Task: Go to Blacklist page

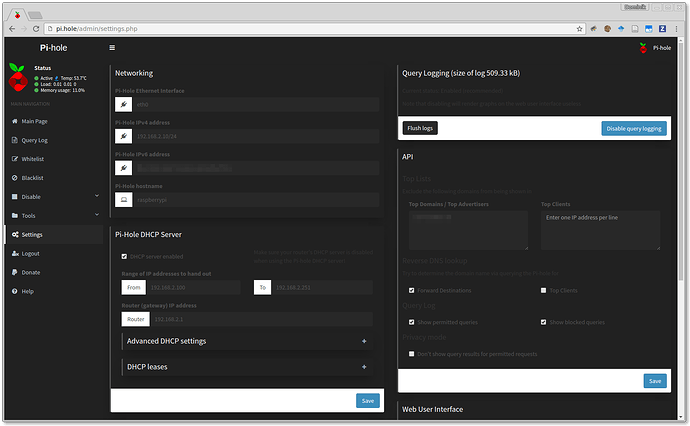Action: (32, 178)
